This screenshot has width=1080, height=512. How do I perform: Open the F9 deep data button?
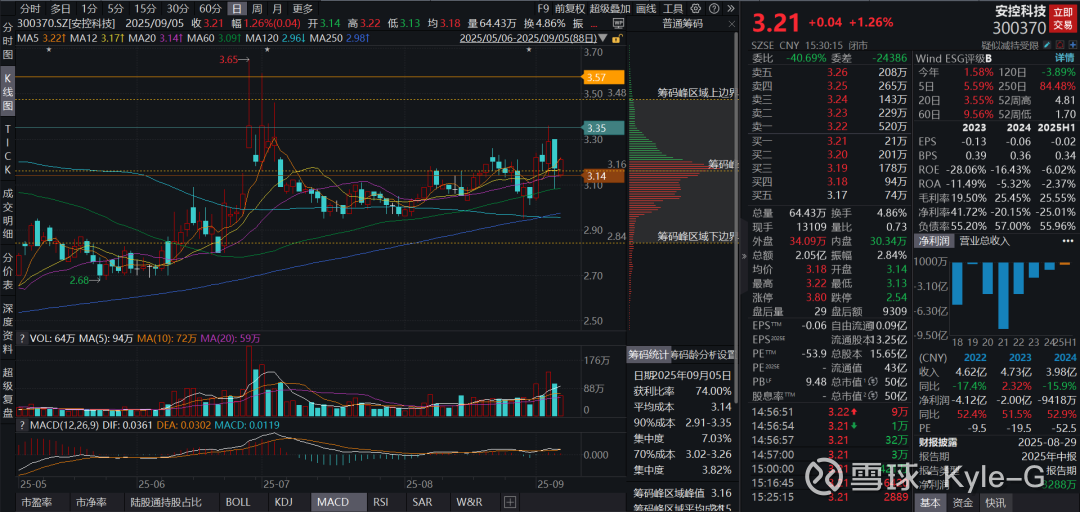click(x=543, y=9)
